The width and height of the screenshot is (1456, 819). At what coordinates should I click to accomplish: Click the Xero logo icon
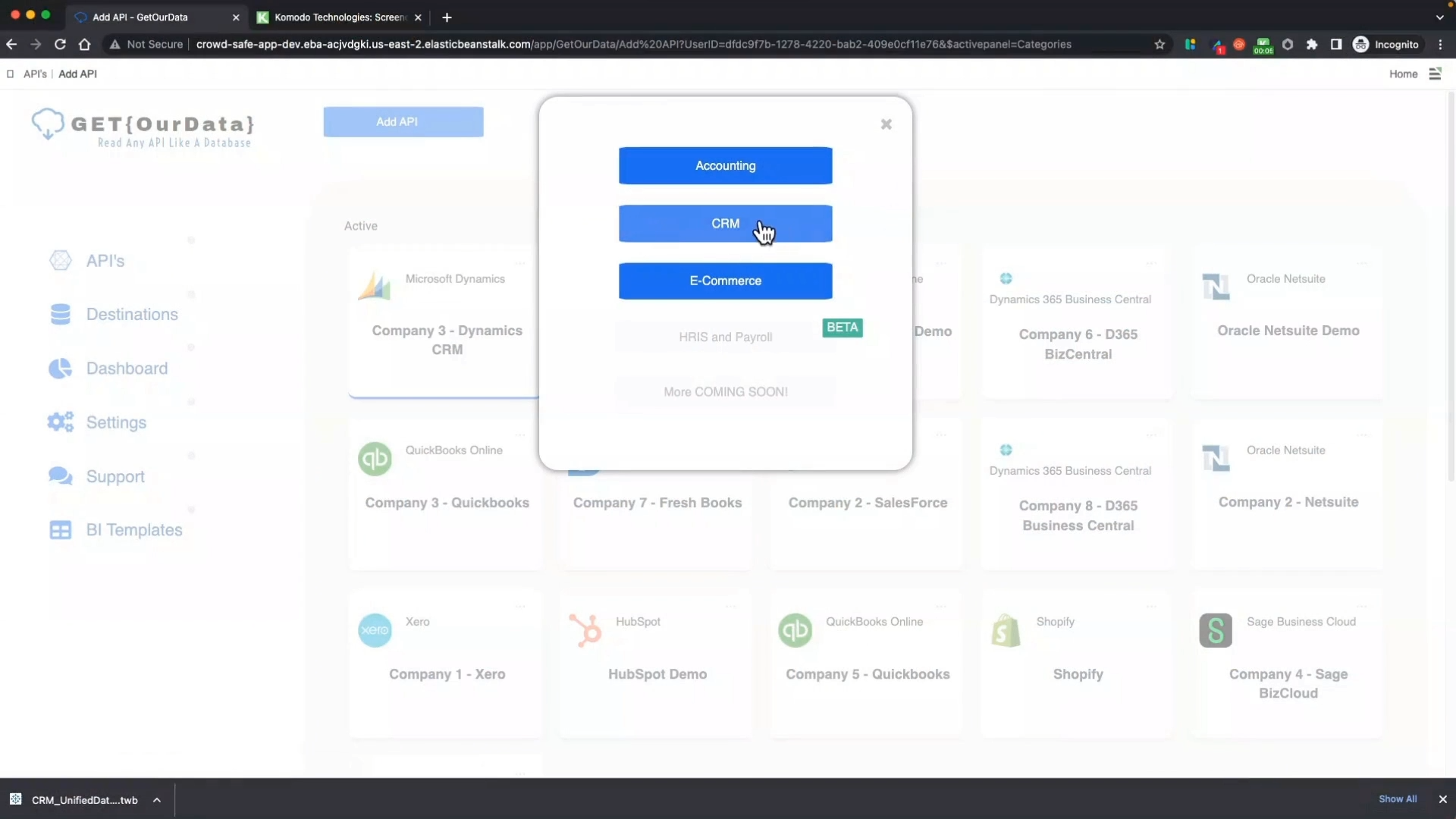coord(375,630)
